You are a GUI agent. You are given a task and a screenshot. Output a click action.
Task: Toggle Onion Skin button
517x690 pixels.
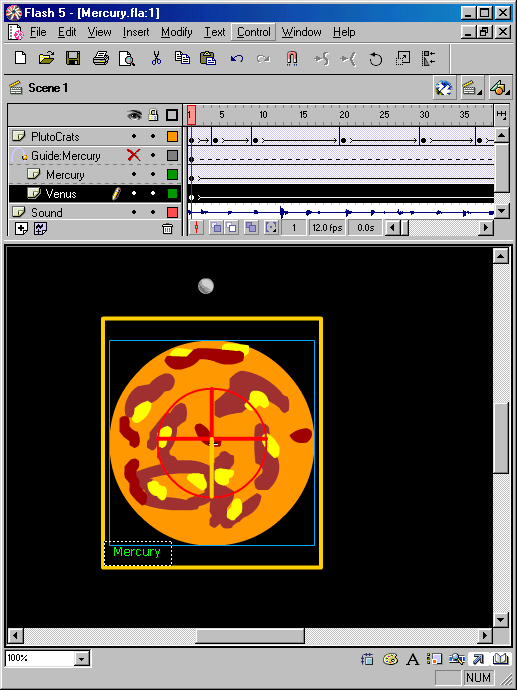[x=216, y=228]
